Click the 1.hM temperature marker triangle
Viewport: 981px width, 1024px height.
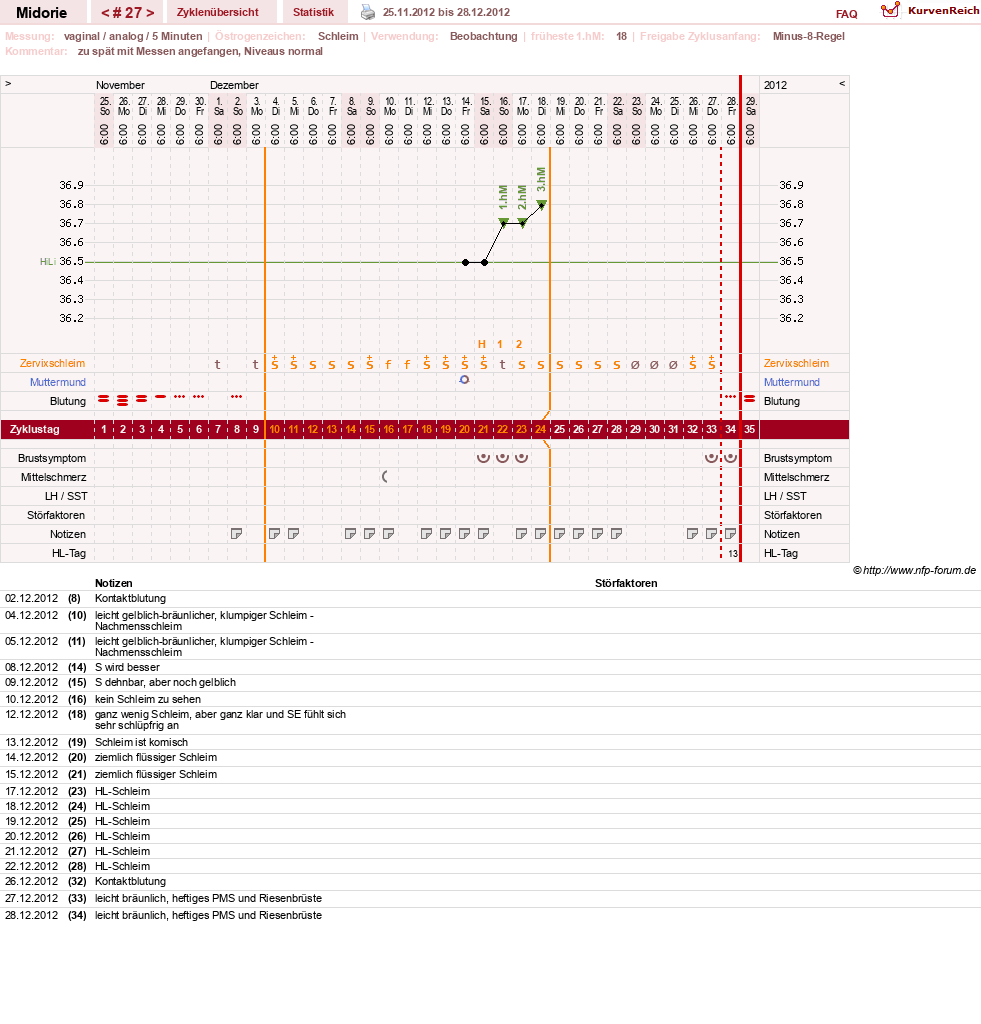tap(503, 223)
